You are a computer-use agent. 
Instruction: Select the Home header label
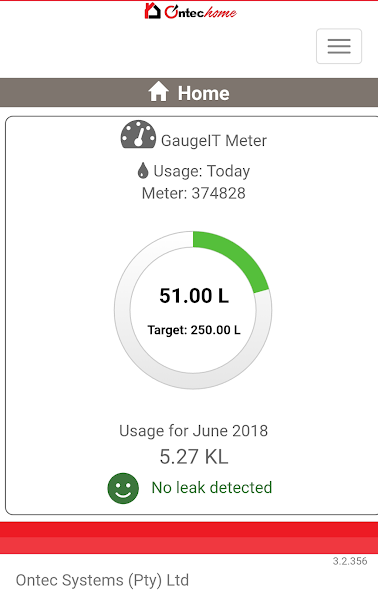tap(204, 93)
